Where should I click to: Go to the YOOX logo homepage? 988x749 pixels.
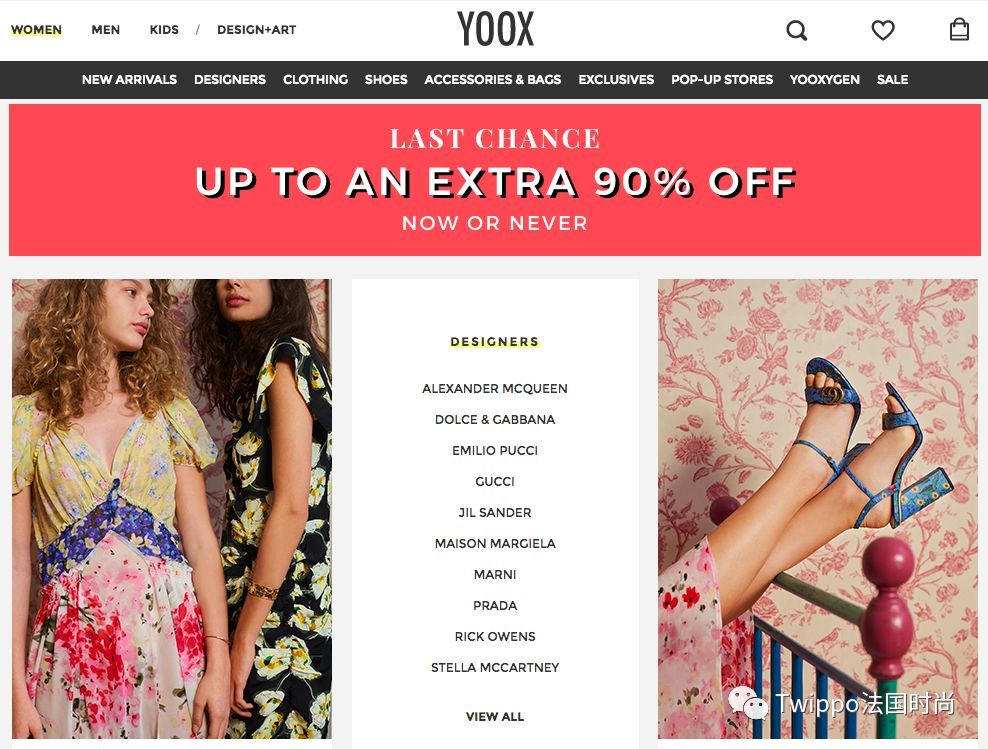pos(496,29)
